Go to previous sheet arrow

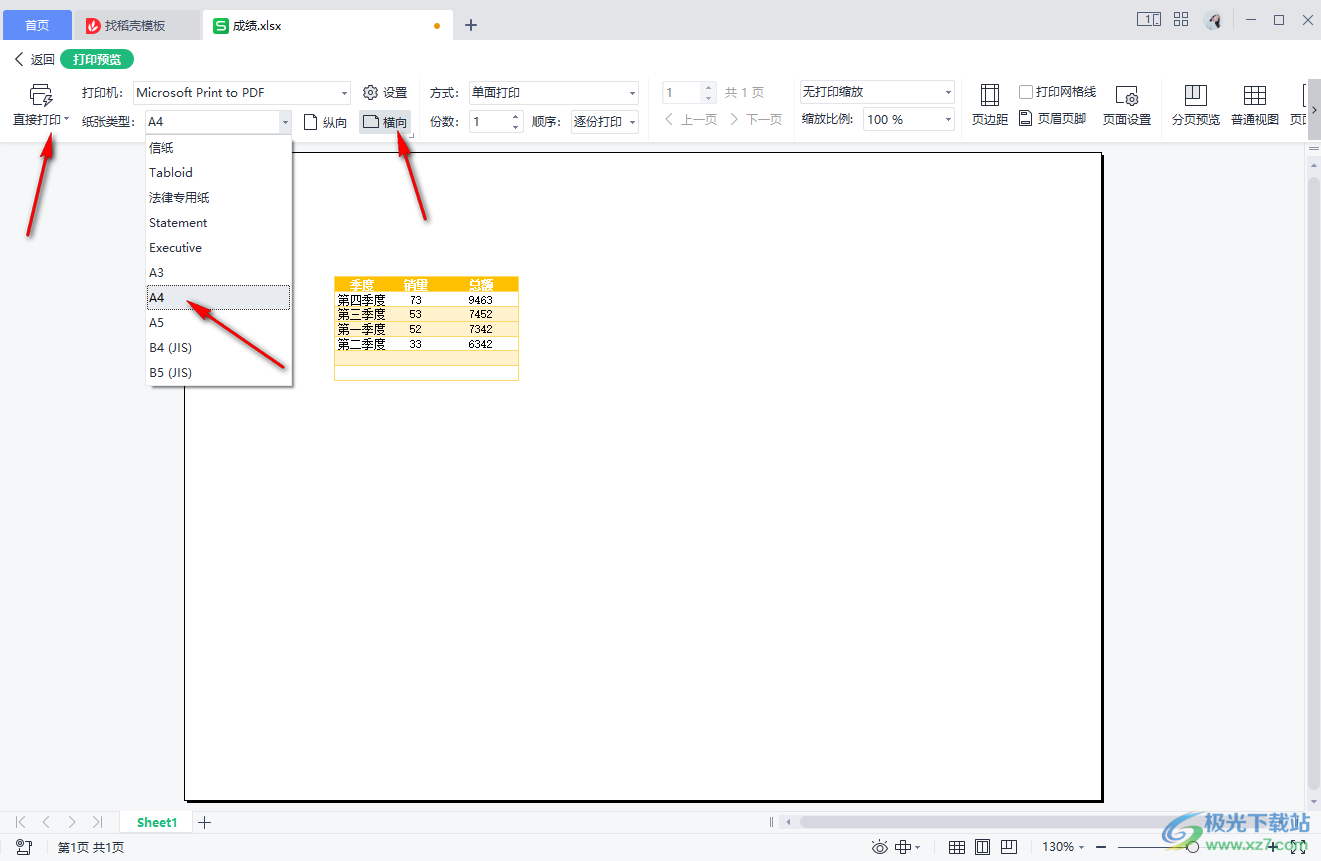(46, 822)
